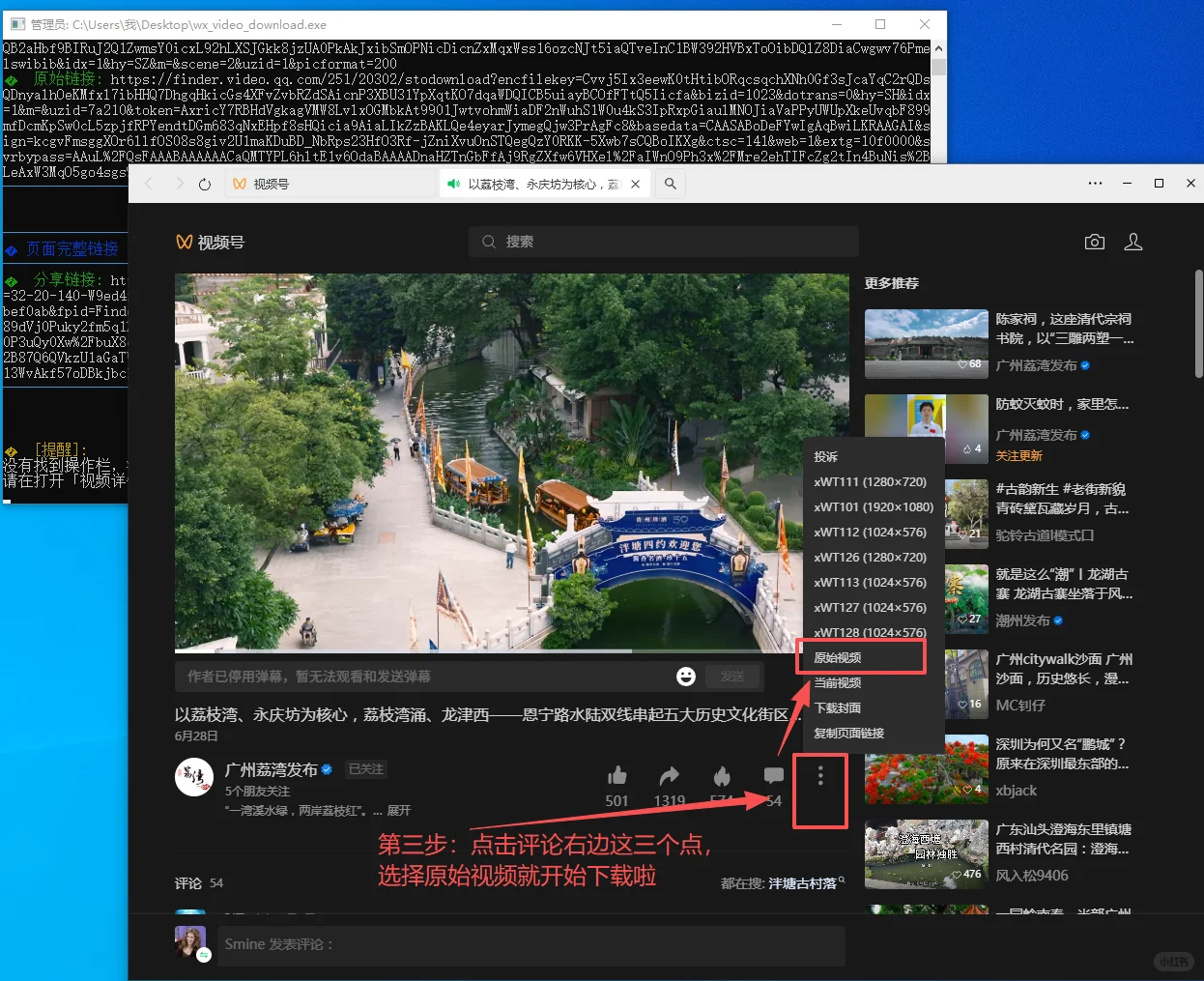
Task: Share the video using the arrow icon
Action: 670,776
